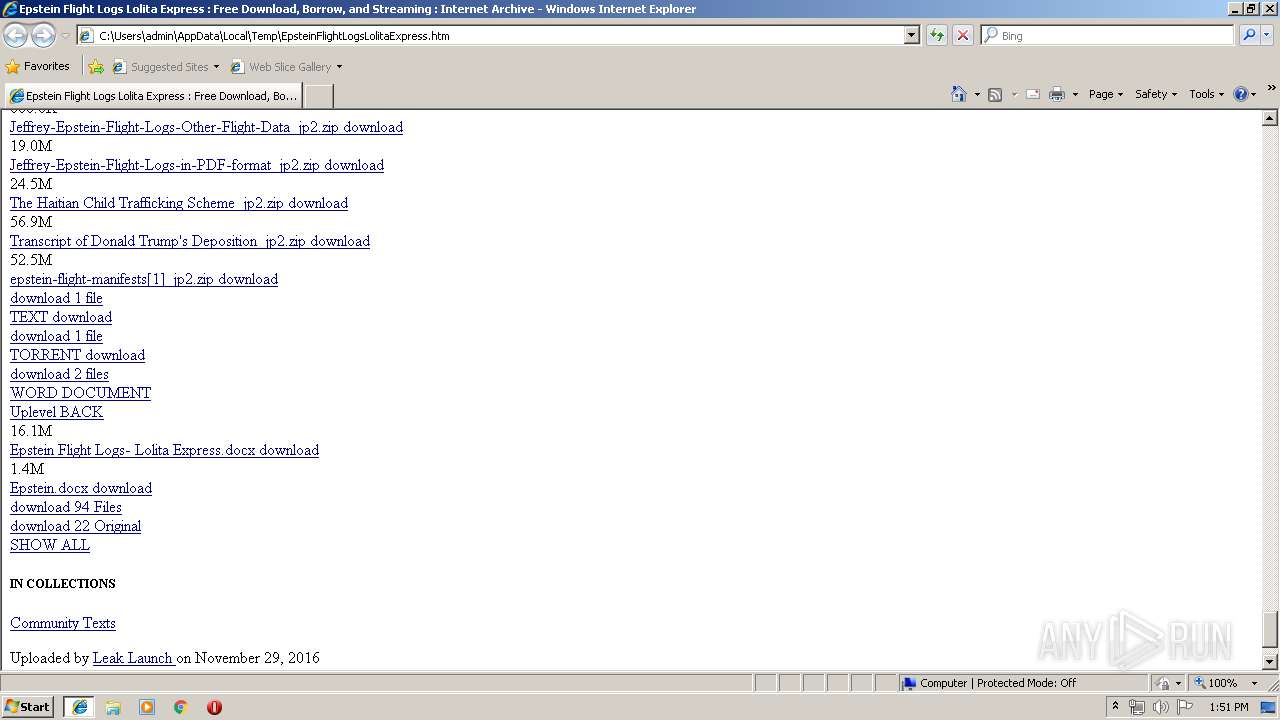The image size is (1280, 720).
Task: Expand search provider dropdown arrow
Action: tap(1268, 35)
